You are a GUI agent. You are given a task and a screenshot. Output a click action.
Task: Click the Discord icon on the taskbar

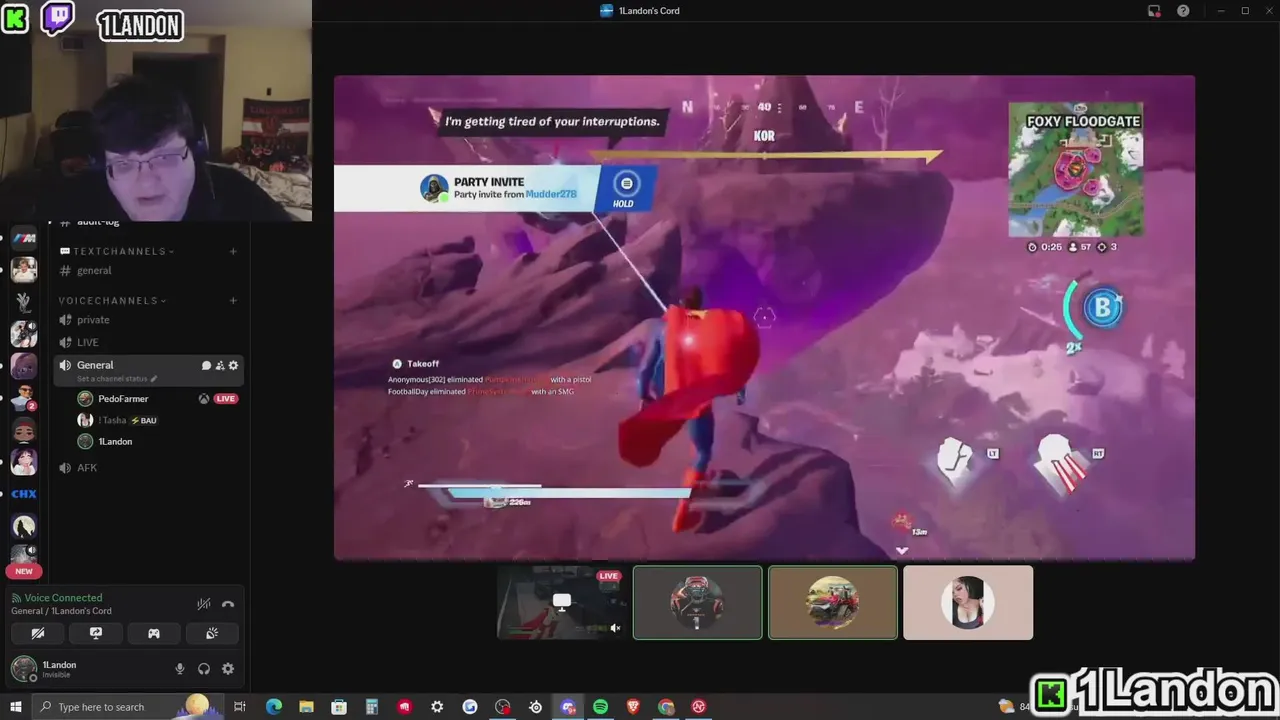click(x=568, y=707)
